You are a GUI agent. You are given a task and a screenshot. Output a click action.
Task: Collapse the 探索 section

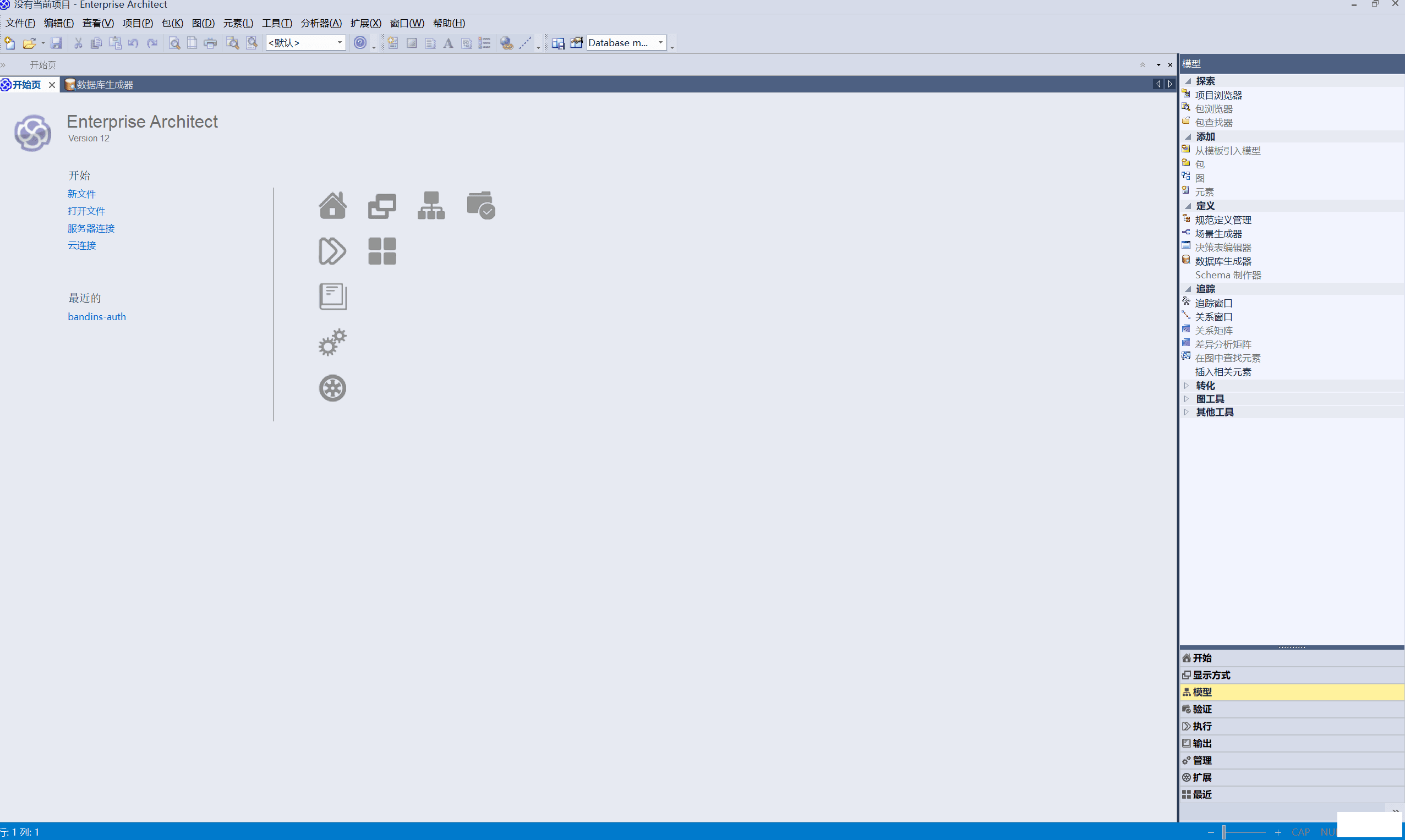tap(1188, 81)
